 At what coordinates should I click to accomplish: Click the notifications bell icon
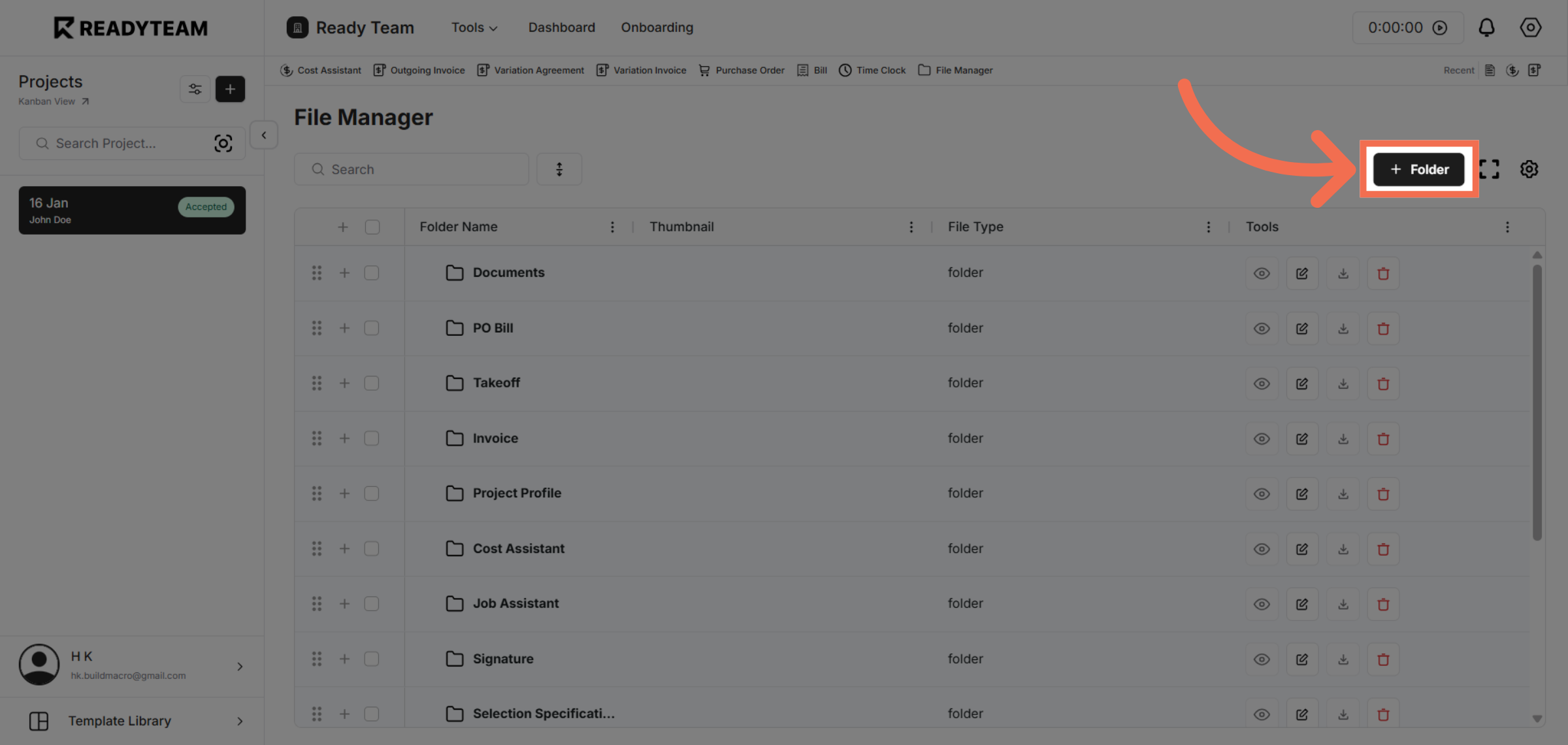(1486, 27)
